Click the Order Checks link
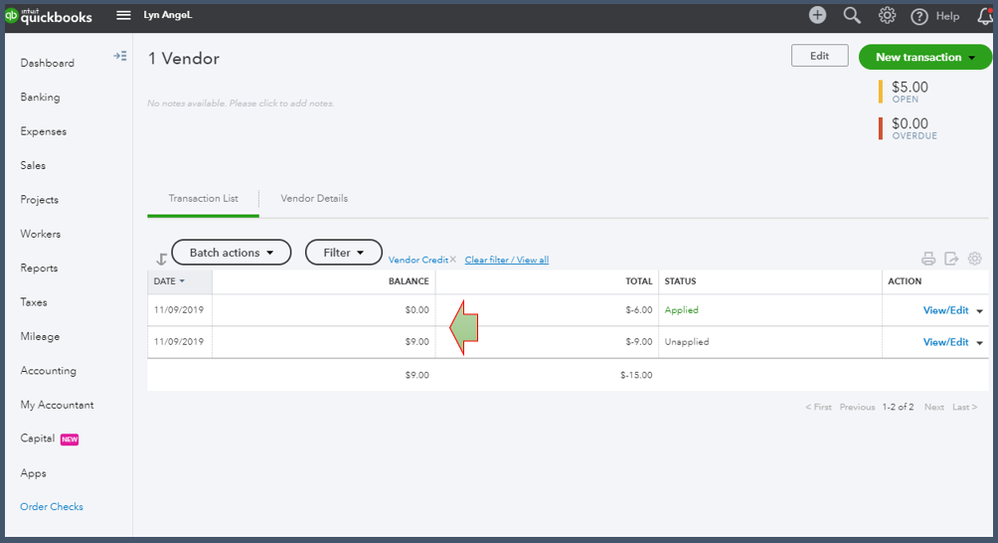The height and width of the screenshot is (543, 998). (52, 507)
